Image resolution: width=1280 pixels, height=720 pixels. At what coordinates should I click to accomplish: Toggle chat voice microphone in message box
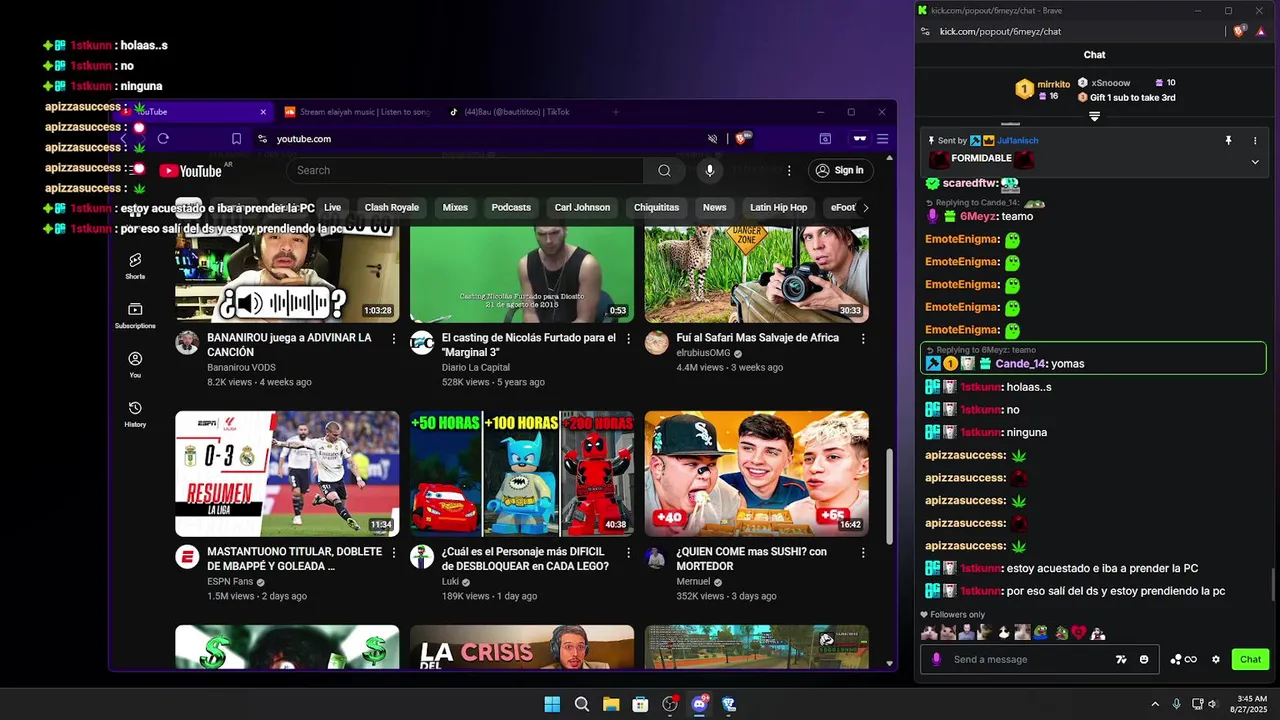pyautogui.click(x=937, y=659)
